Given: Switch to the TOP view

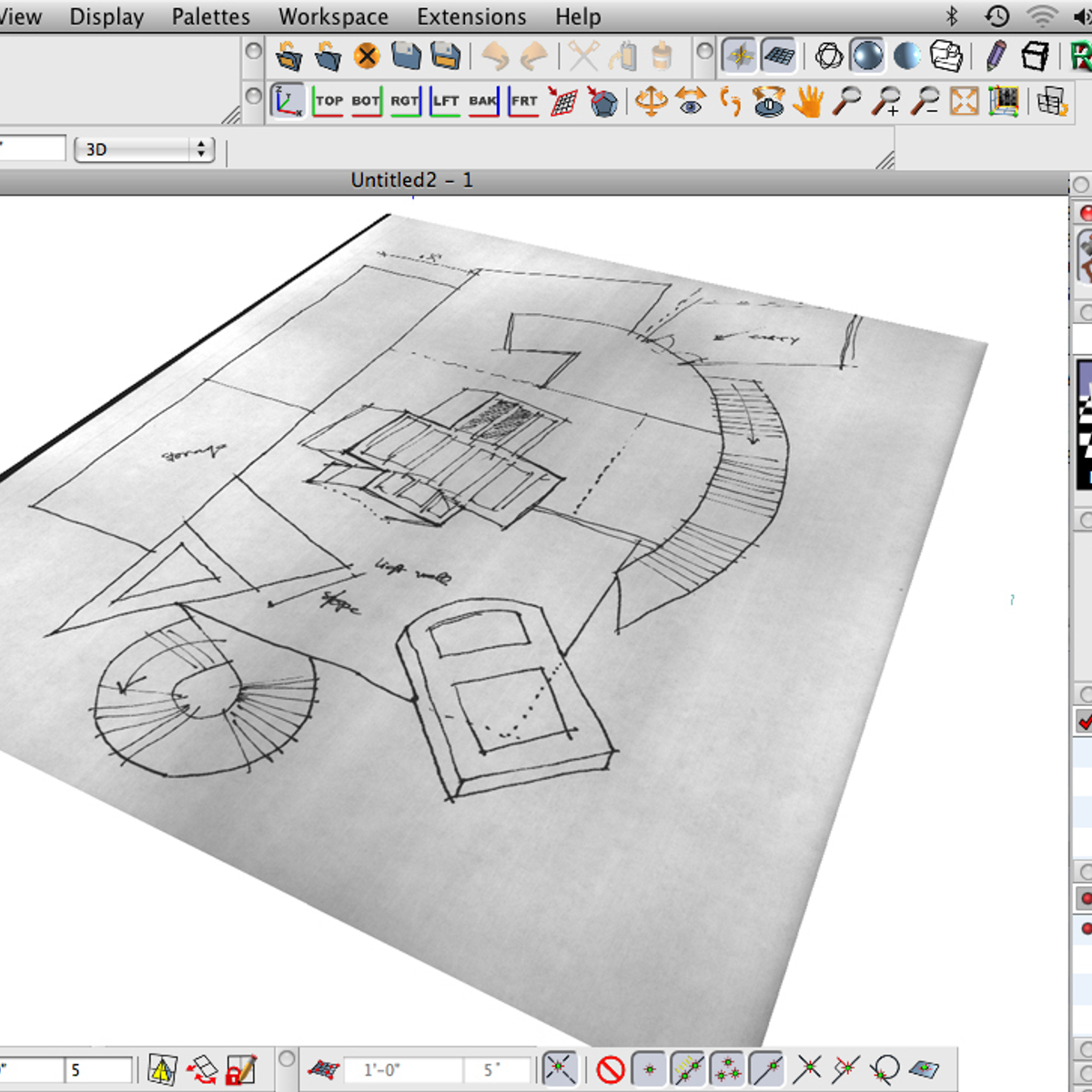Looking at the screenshot, I should (x=330, y=102).
